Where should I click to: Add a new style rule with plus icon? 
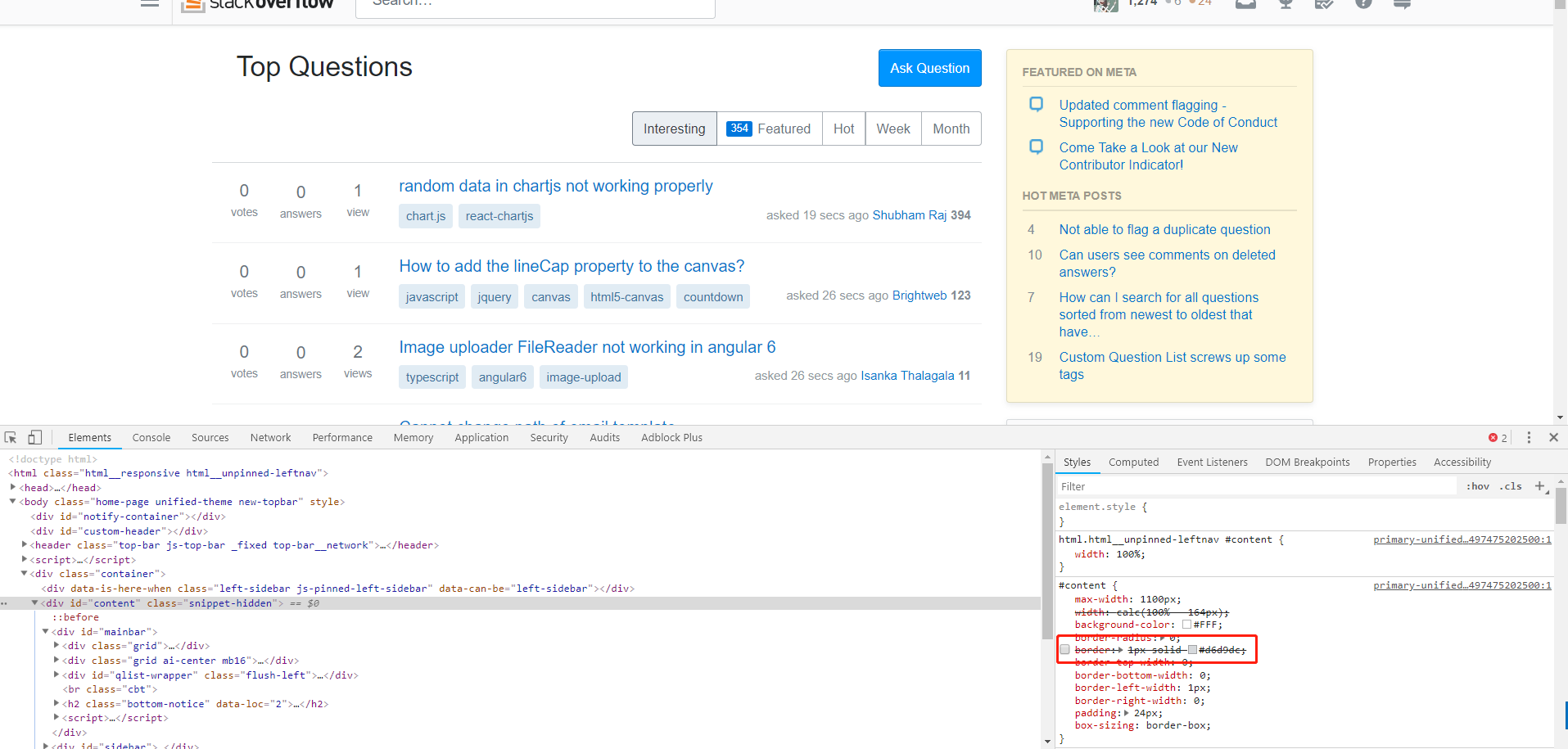pyautogui.click(x=1540, y=486)
